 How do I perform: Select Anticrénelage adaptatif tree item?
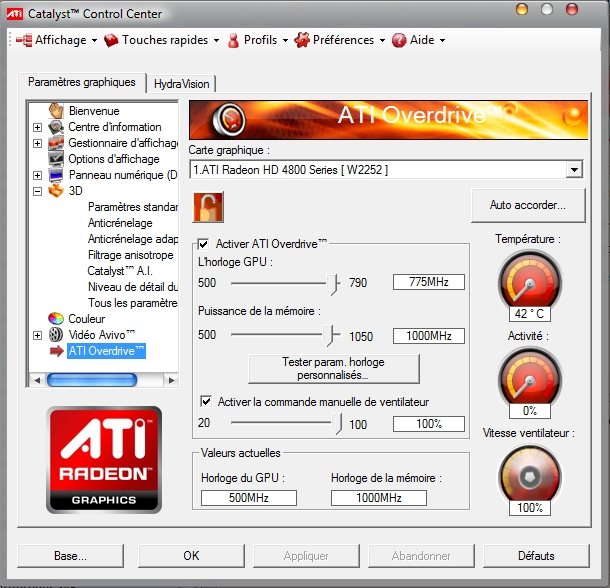133,239
